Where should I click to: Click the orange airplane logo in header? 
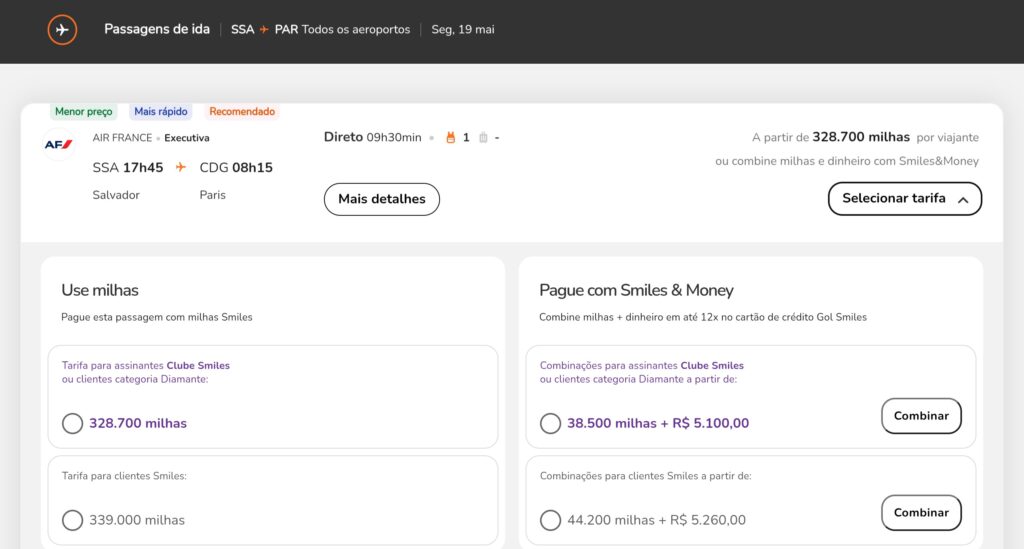(x=62, y=30)
